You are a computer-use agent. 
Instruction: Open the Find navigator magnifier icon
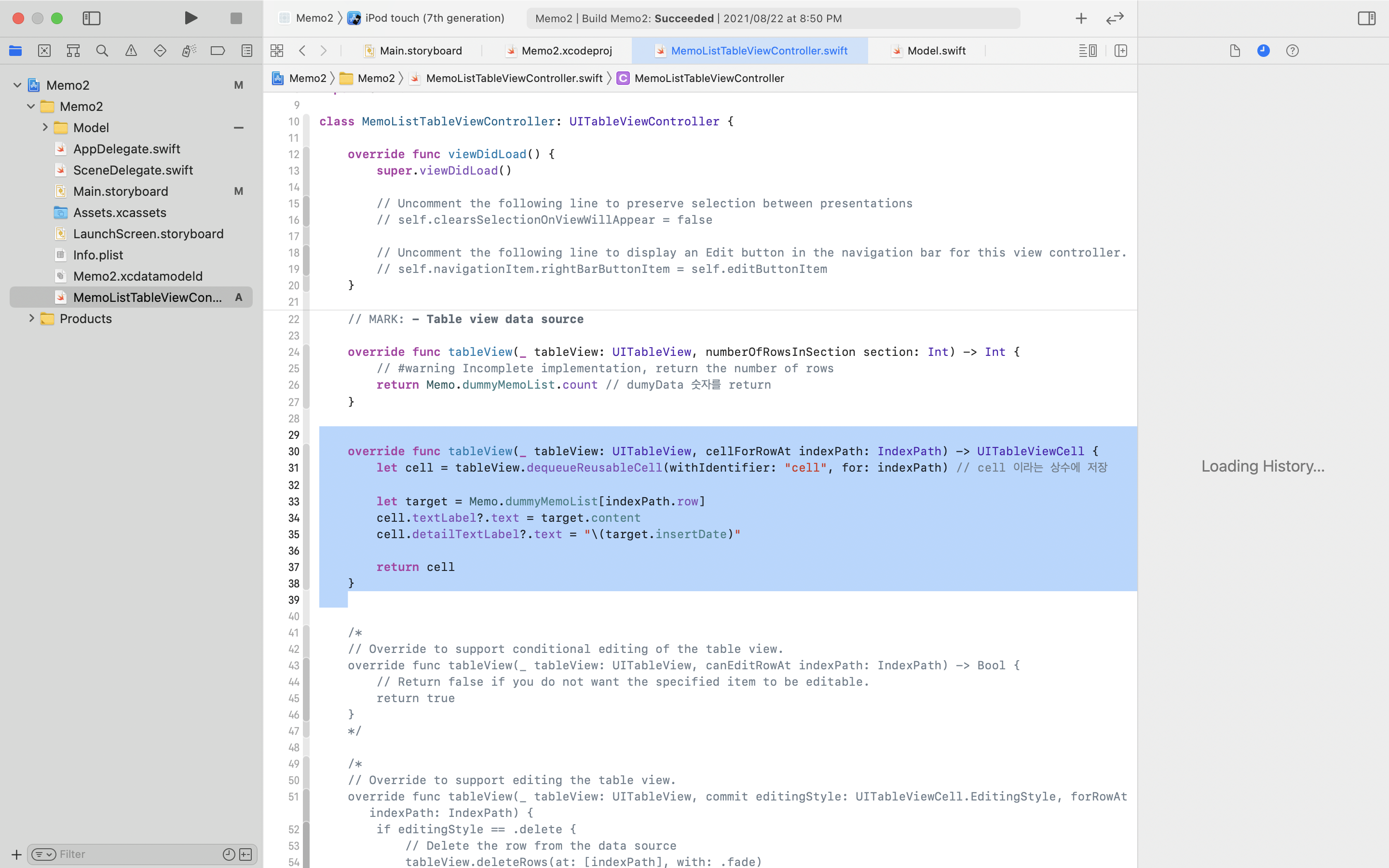pyautogui.click(x=102, y=51)
